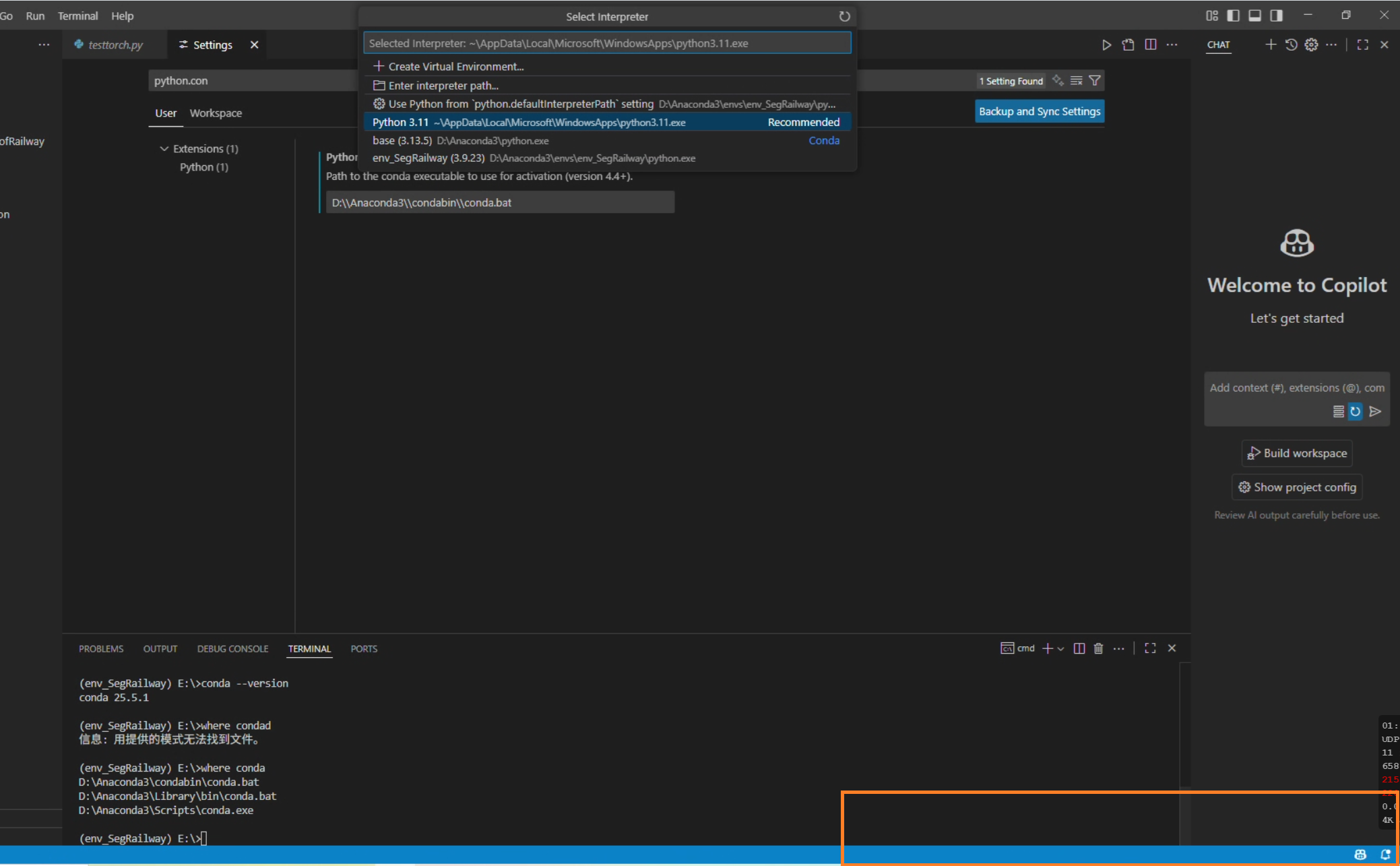Click the CHAT panel header tab

[1218, 44]
